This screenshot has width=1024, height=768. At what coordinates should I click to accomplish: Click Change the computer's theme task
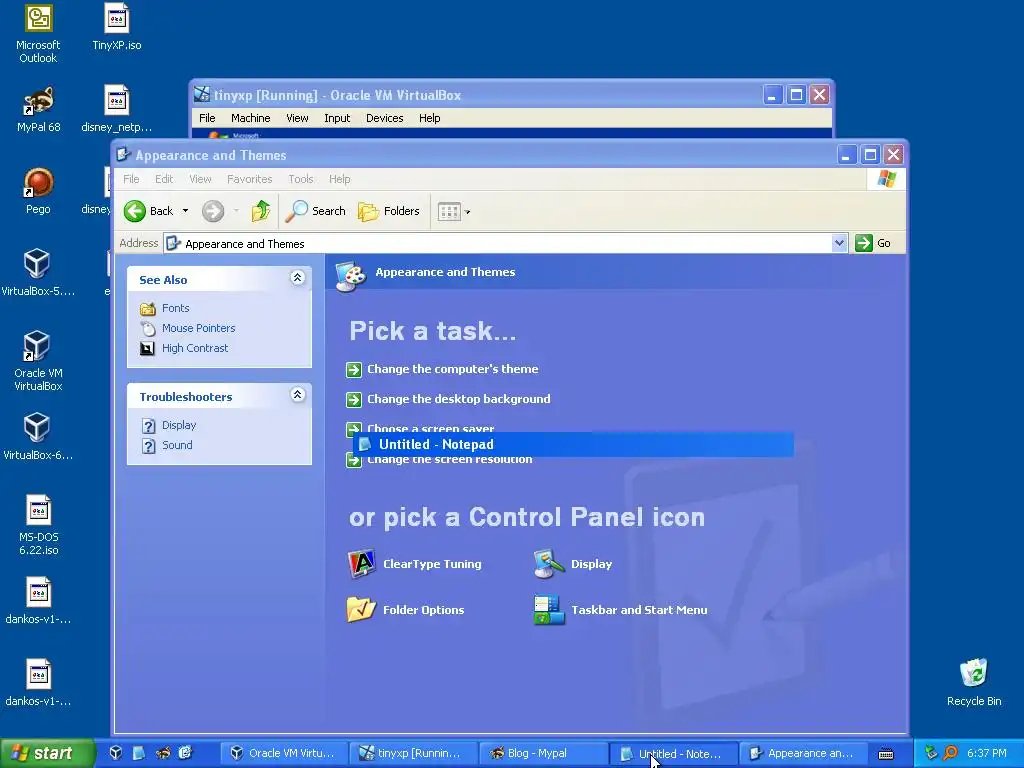pyautogui.click(x=453, y=369)
